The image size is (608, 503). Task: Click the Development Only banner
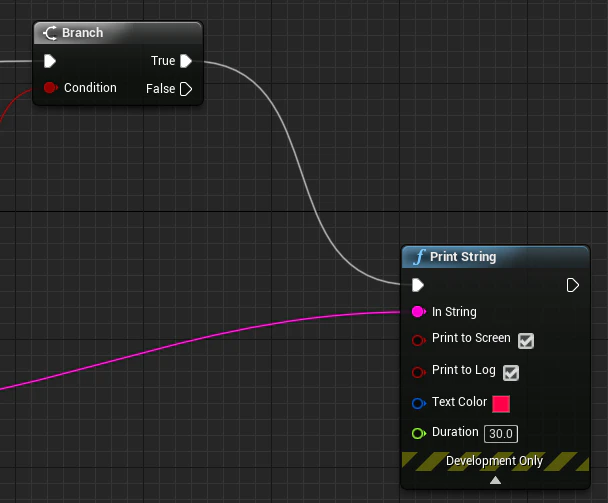click(x=496, y=461)
